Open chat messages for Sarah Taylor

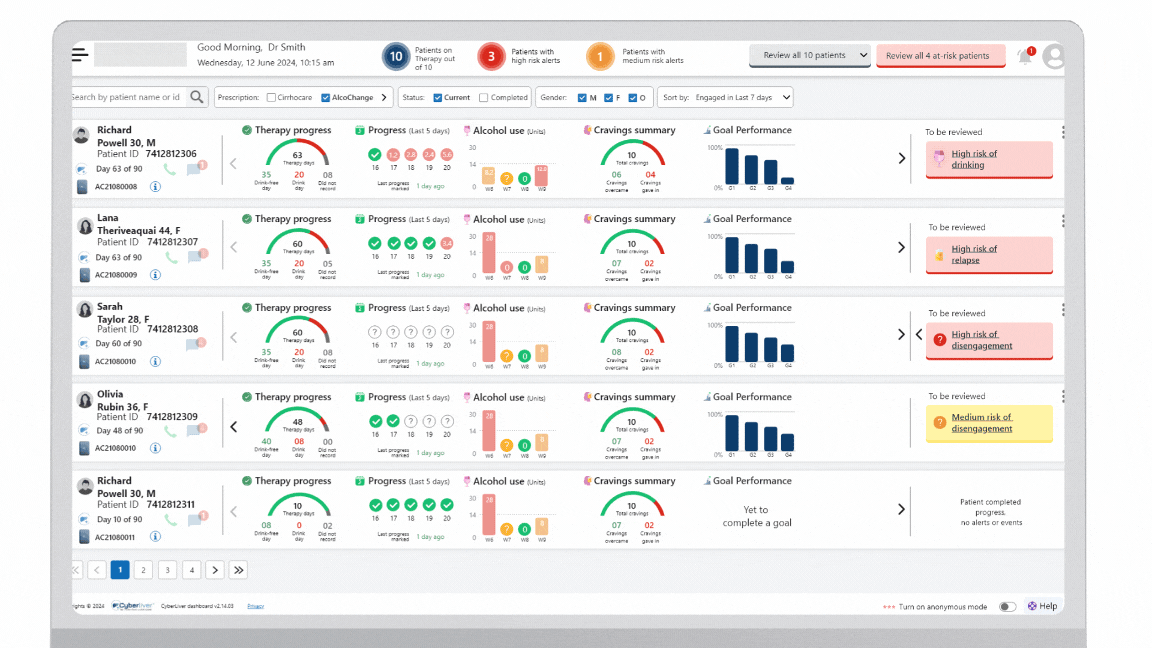coord(195,344)
